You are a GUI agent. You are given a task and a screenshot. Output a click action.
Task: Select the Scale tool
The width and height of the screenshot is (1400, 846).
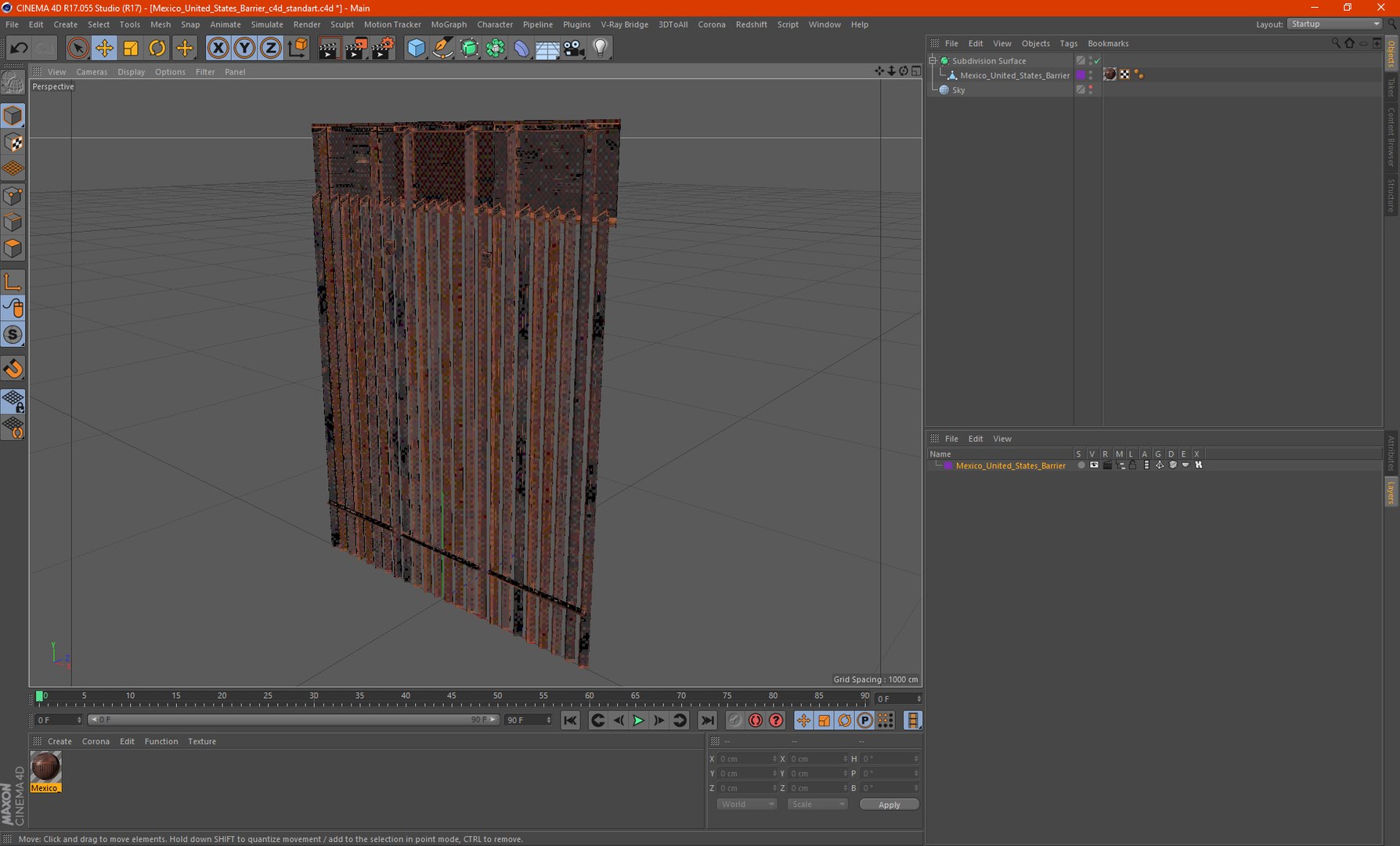click(131, 49)
